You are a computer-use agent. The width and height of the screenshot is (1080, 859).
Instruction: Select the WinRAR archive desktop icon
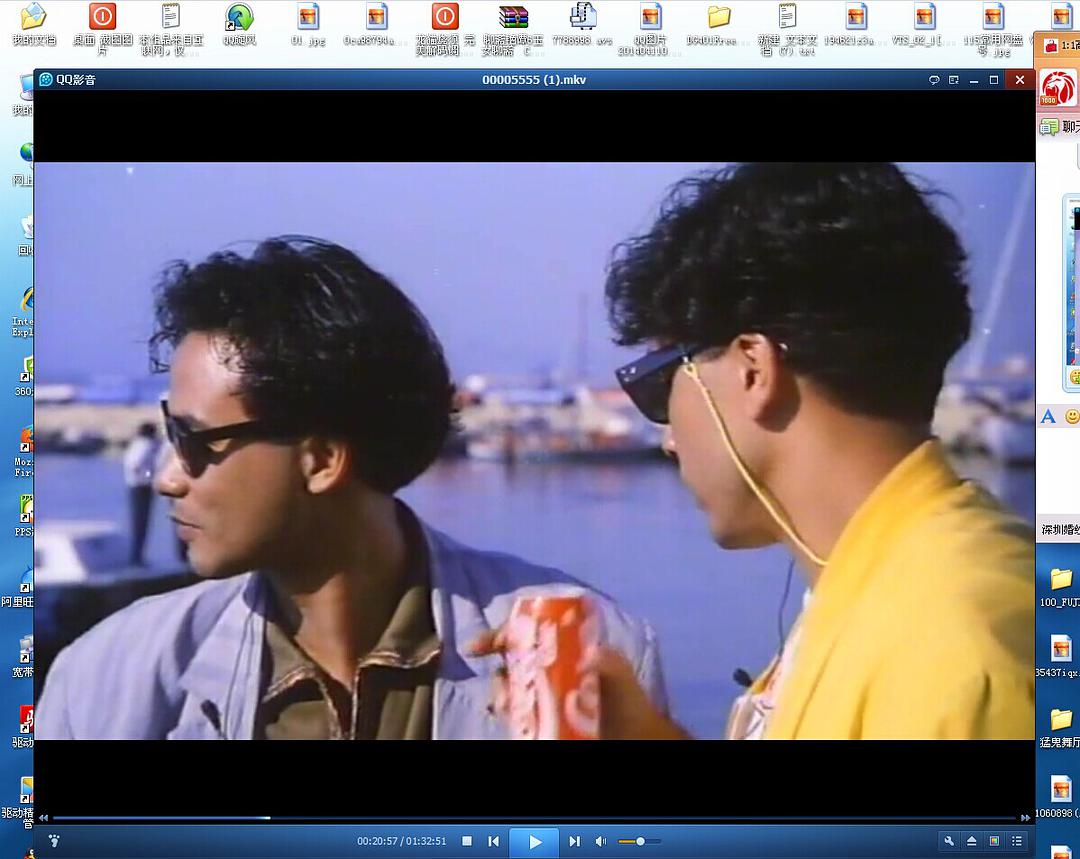(x=513, y=28)
